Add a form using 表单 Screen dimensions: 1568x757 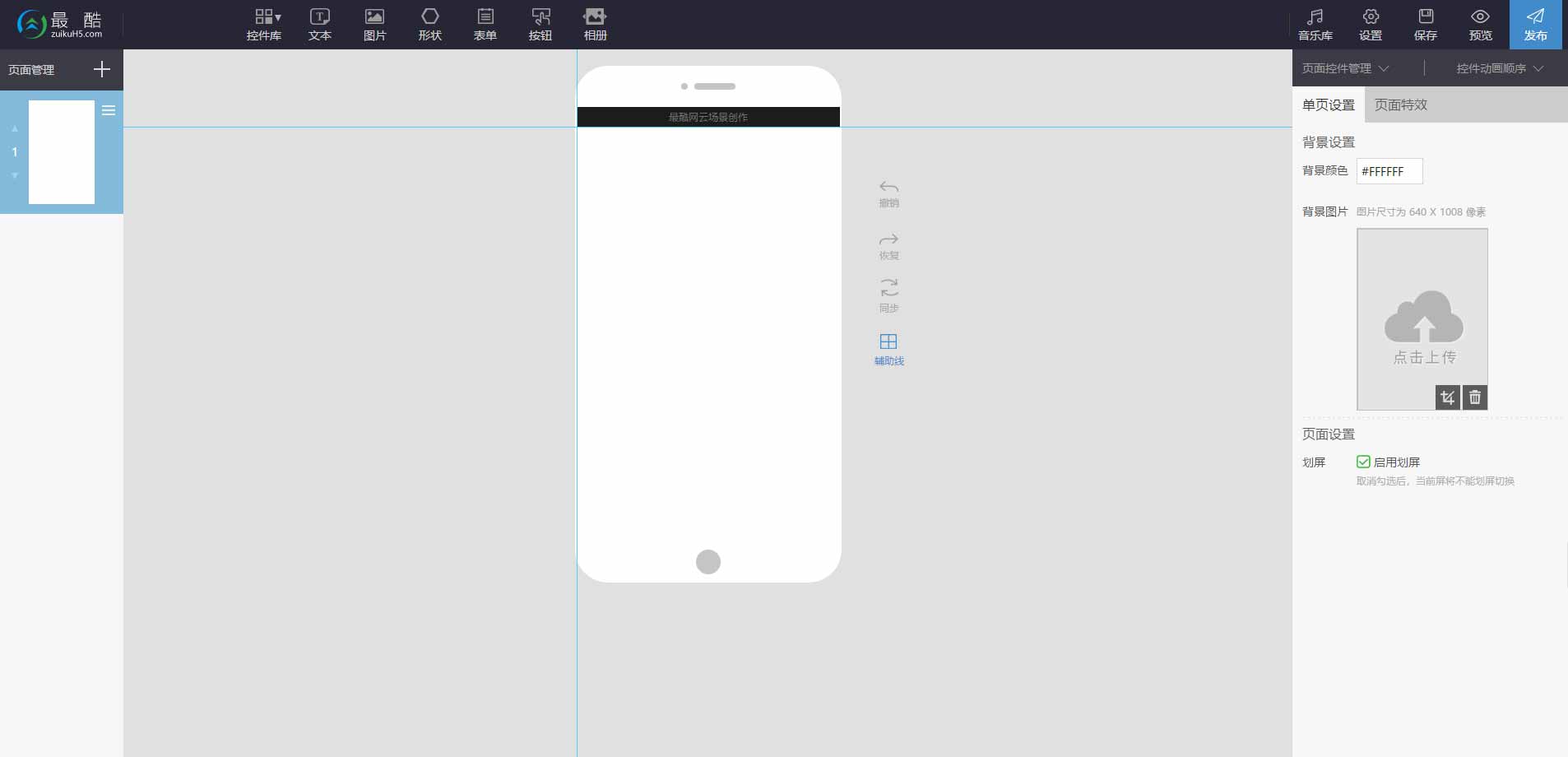point(485,25)
